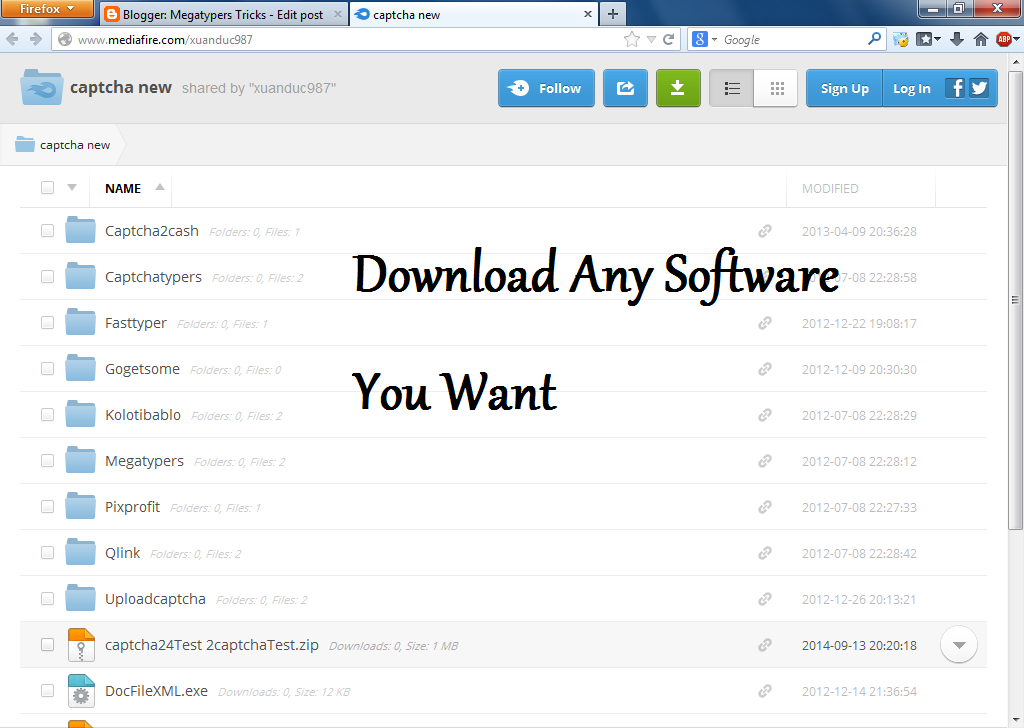This screenshot has height=728, width=1024.
Task: Tick the checkbox beside Kolotibablo
Action: point(47,414)
